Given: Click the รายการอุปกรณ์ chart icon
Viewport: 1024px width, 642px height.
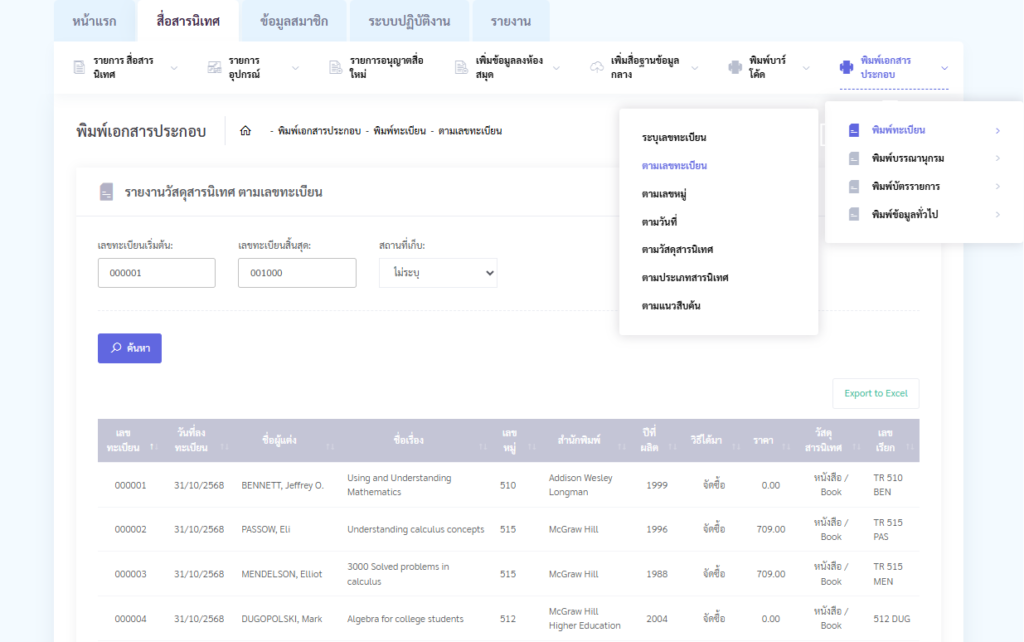Looking at the screenshot, I should (x=214, y=67).
